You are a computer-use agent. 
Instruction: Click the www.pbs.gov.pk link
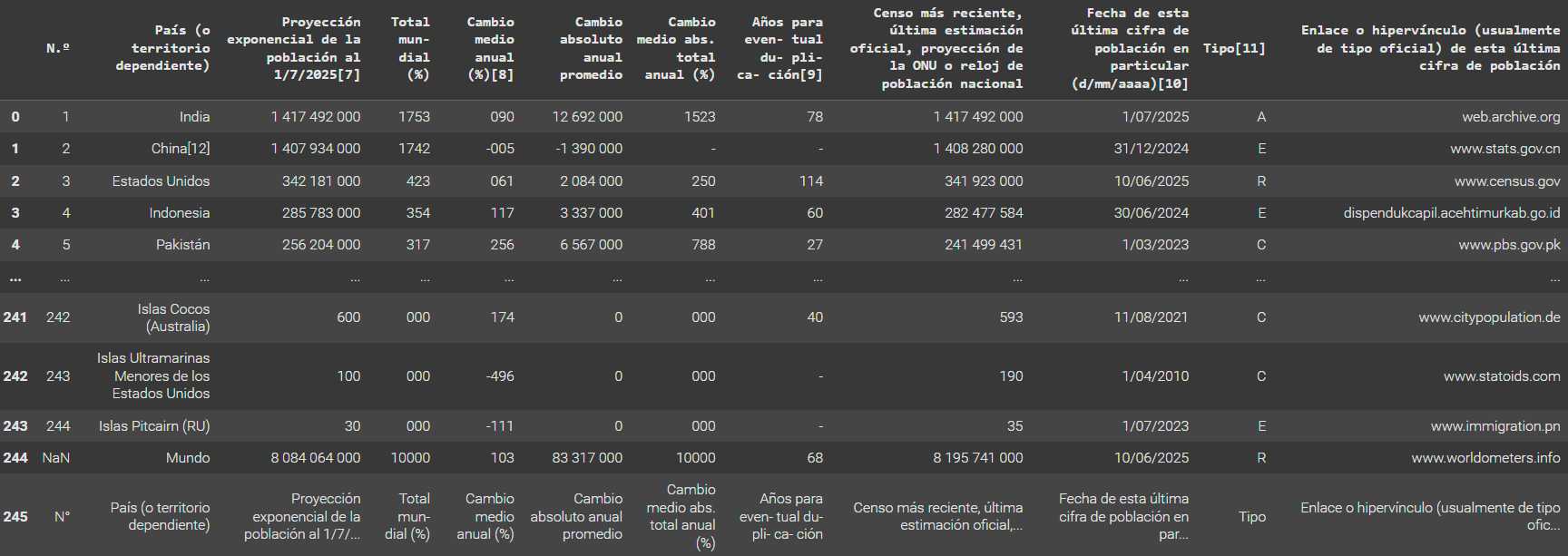click(1509, 245)
